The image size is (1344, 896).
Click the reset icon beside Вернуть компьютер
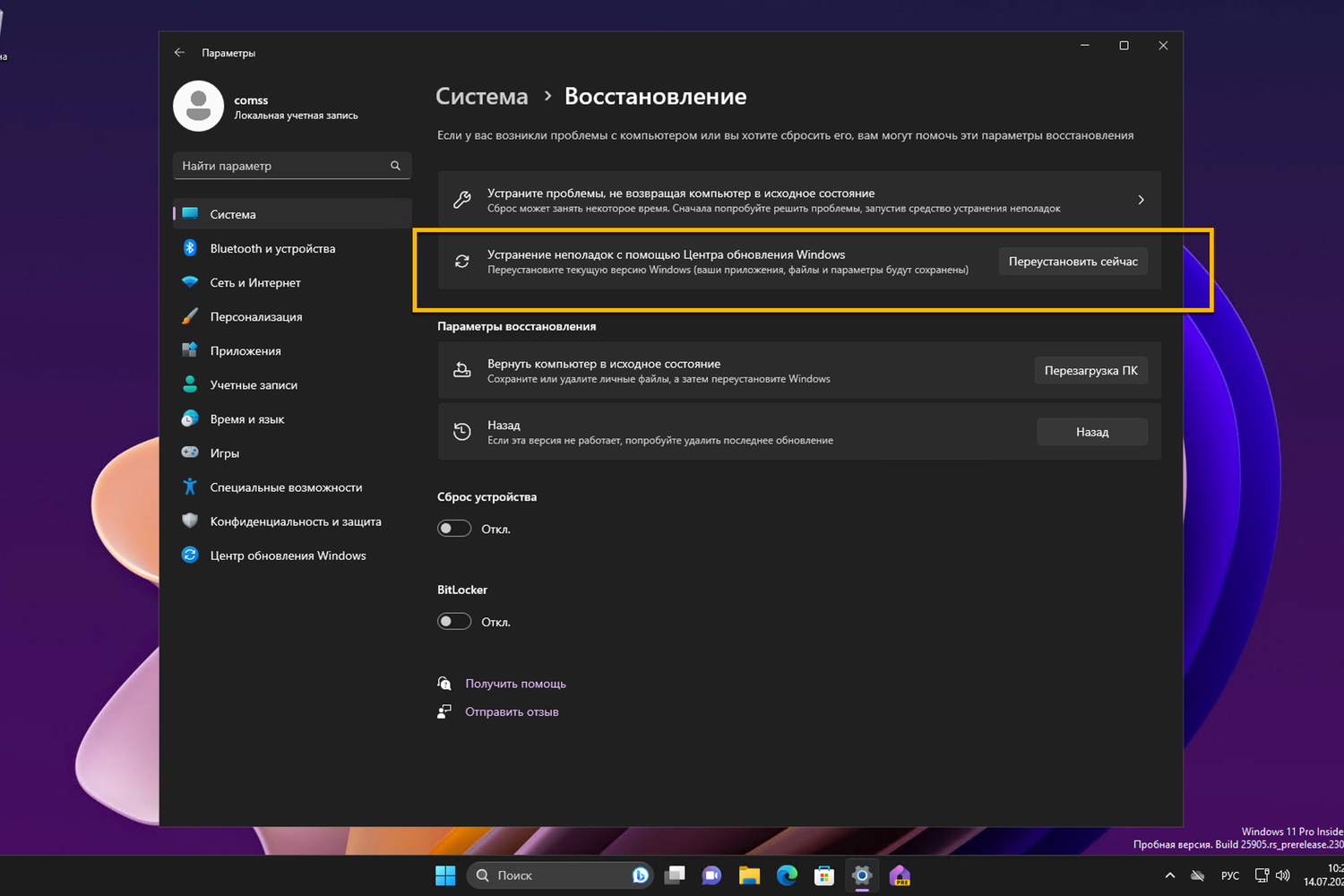click(462, 370)
